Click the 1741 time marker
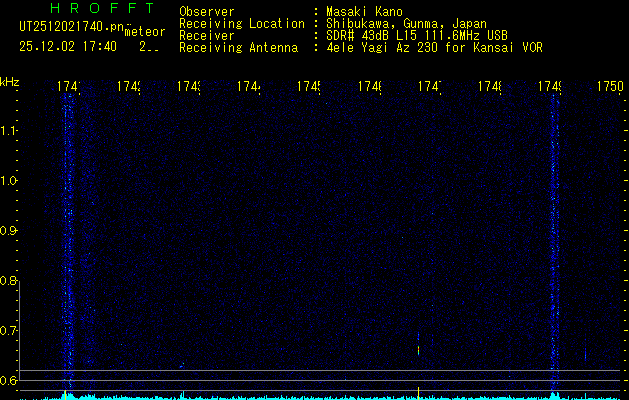 click(x=68, y=88)
